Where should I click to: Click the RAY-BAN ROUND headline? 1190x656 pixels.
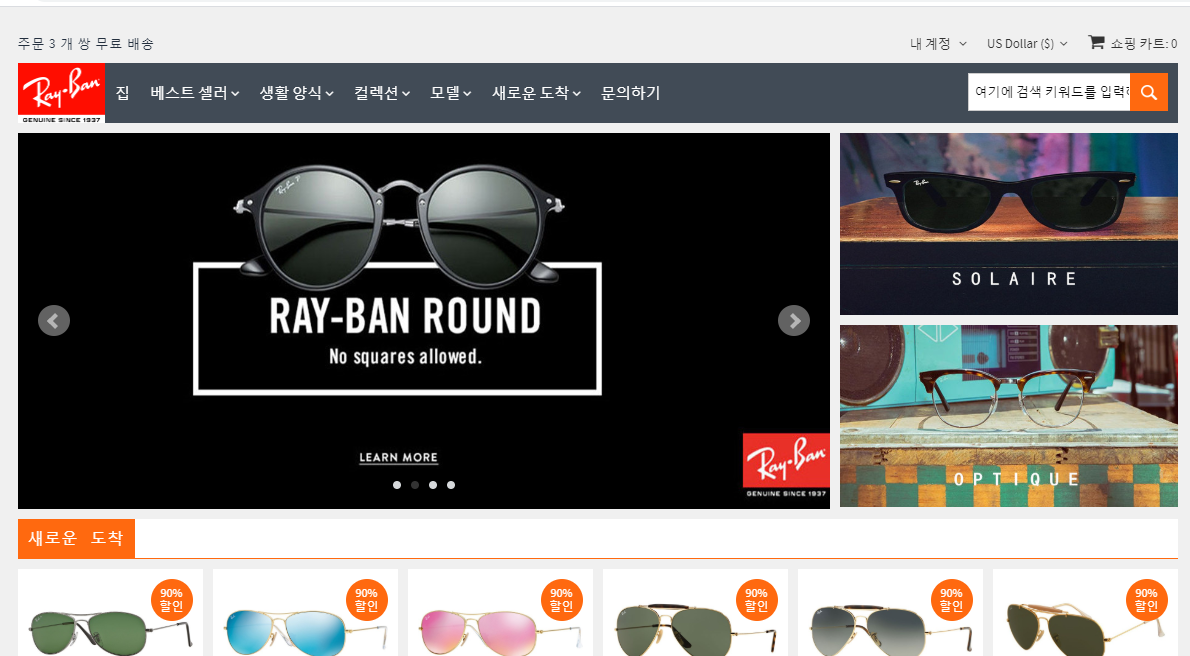click(405, 316)
